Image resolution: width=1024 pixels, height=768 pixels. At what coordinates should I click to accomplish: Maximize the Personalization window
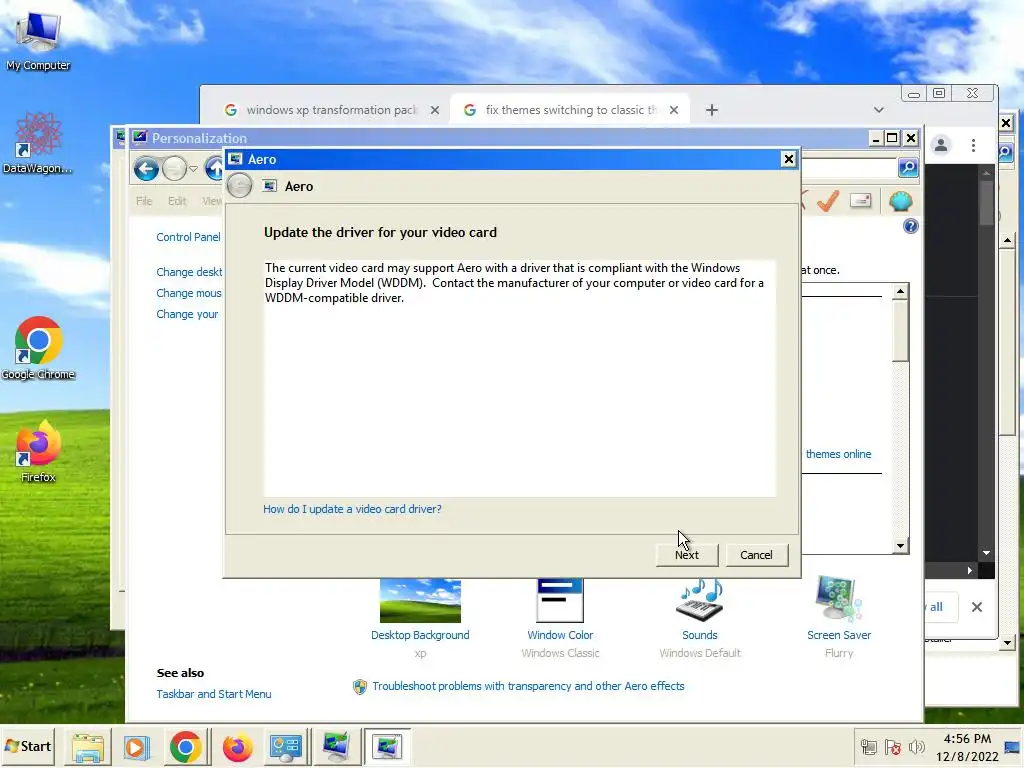click(891, 138)
